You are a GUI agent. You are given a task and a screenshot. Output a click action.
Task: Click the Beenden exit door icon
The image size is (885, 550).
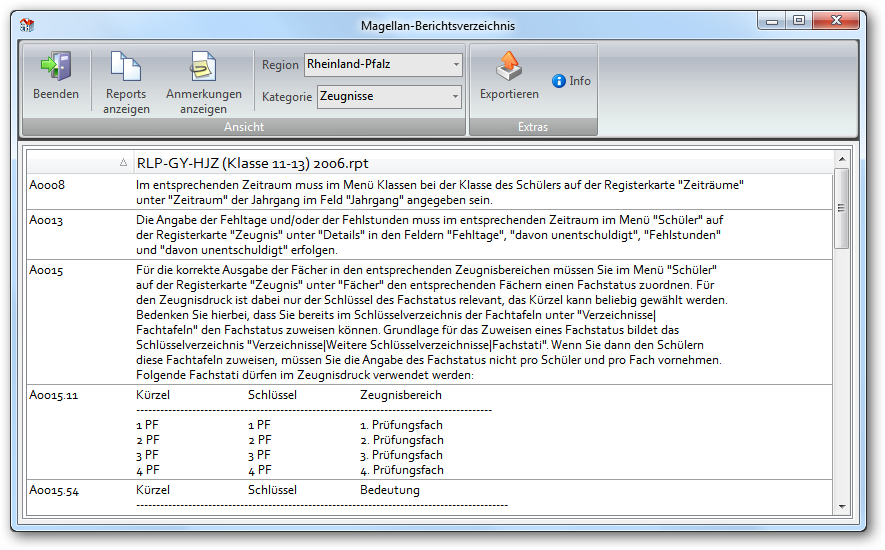point(56,66)
